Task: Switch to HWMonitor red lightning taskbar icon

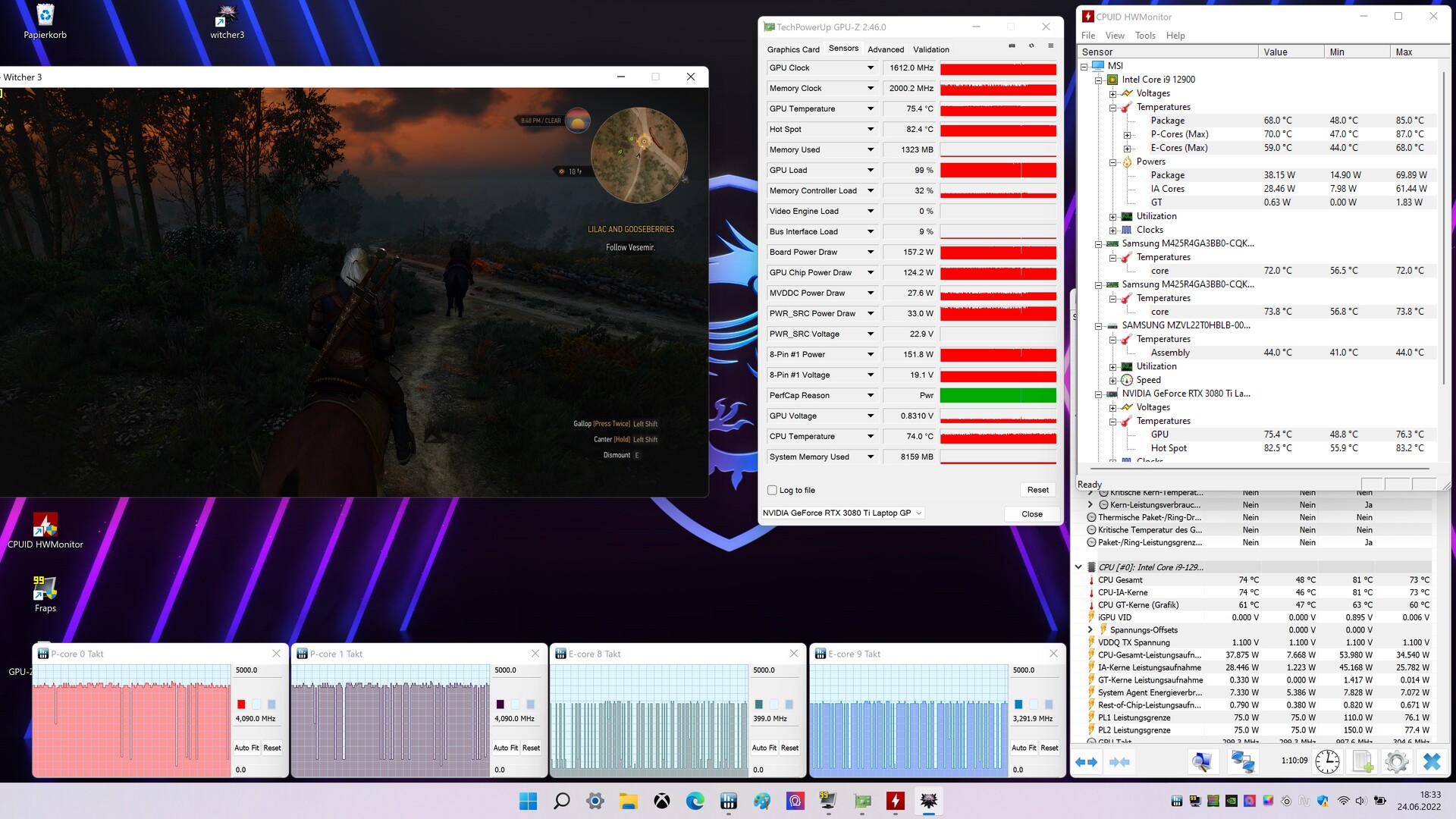Action: tap(896, 801)
